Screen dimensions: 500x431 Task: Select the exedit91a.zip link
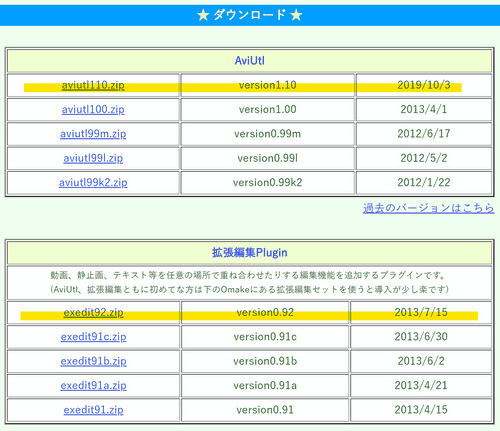pyautogui.click(x=93, y=386)
